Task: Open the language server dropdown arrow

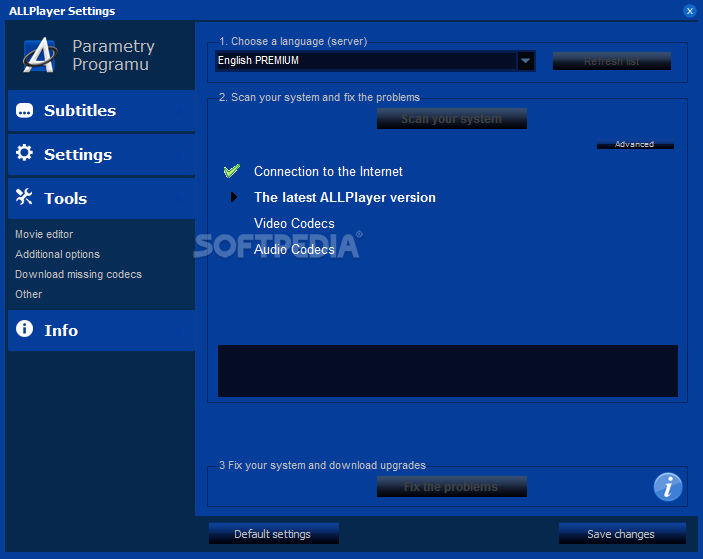Action: pos(525,61)
